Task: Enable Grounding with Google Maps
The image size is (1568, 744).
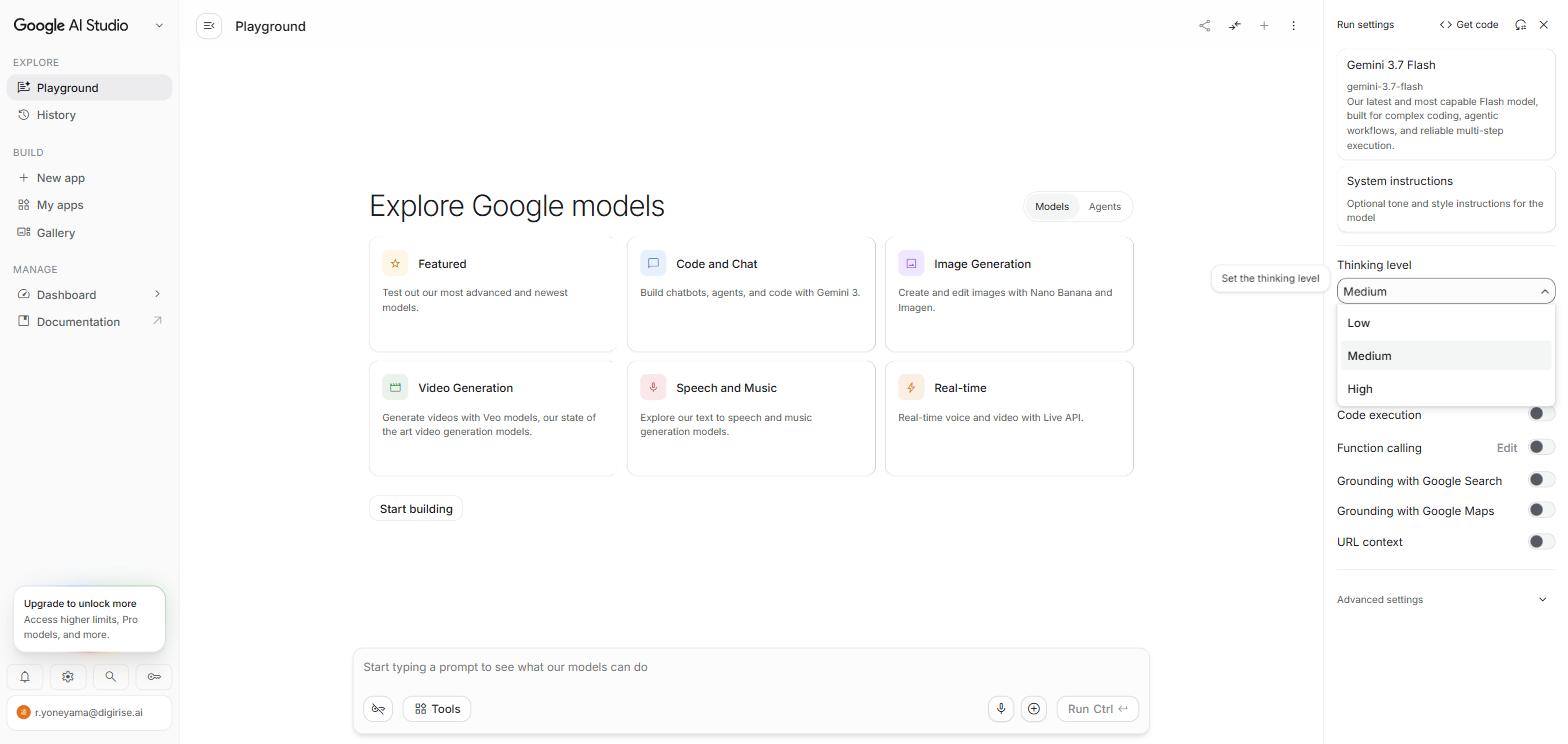Action: coord(1541,510)
